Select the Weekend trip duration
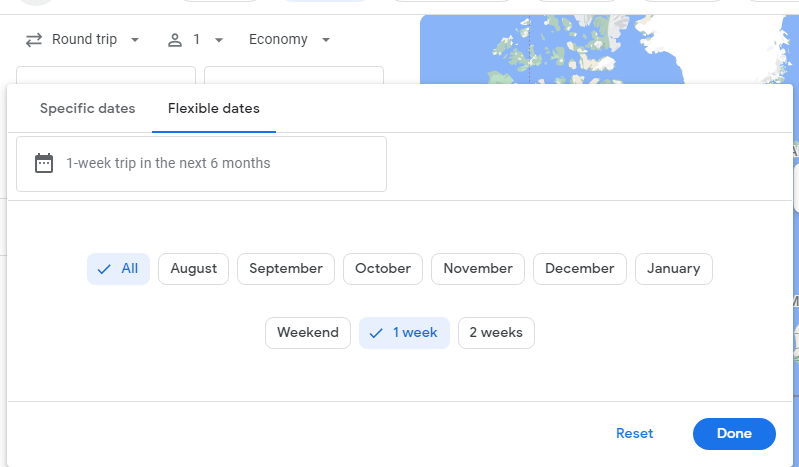Screen dimensions: 799x467 click(308, 333)
